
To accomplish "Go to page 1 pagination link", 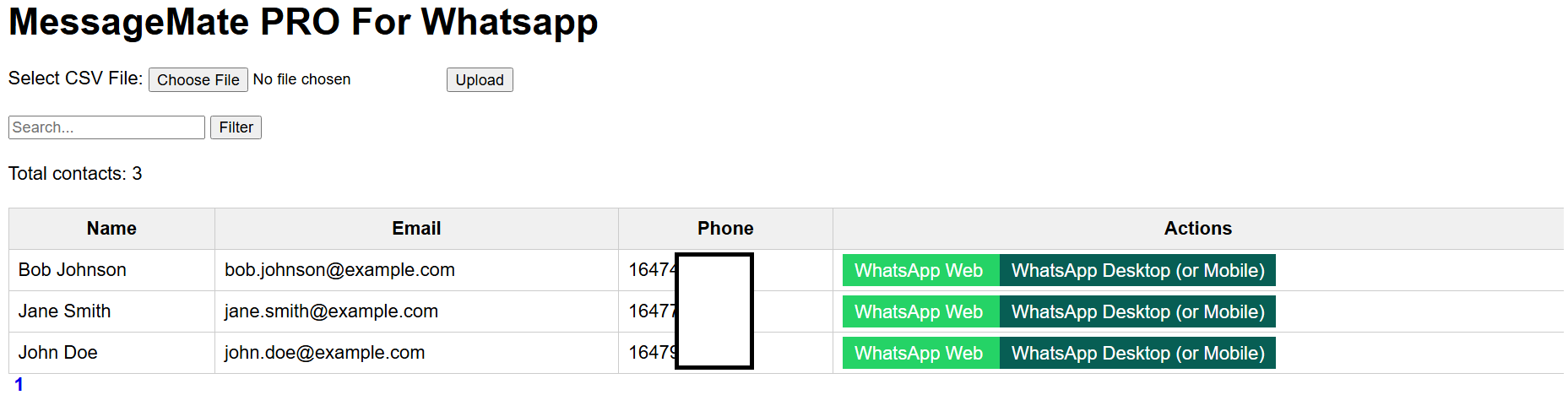I will coord(19,384).
